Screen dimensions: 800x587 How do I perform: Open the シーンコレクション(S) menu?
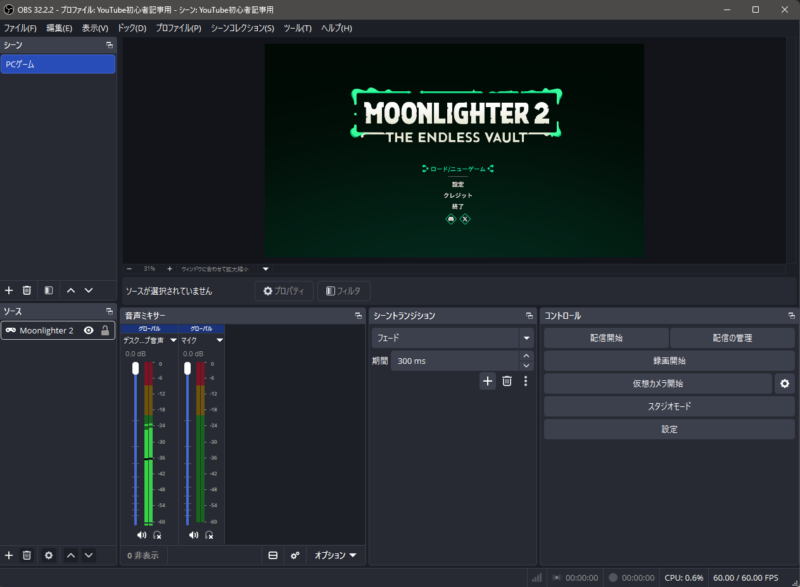242,28
